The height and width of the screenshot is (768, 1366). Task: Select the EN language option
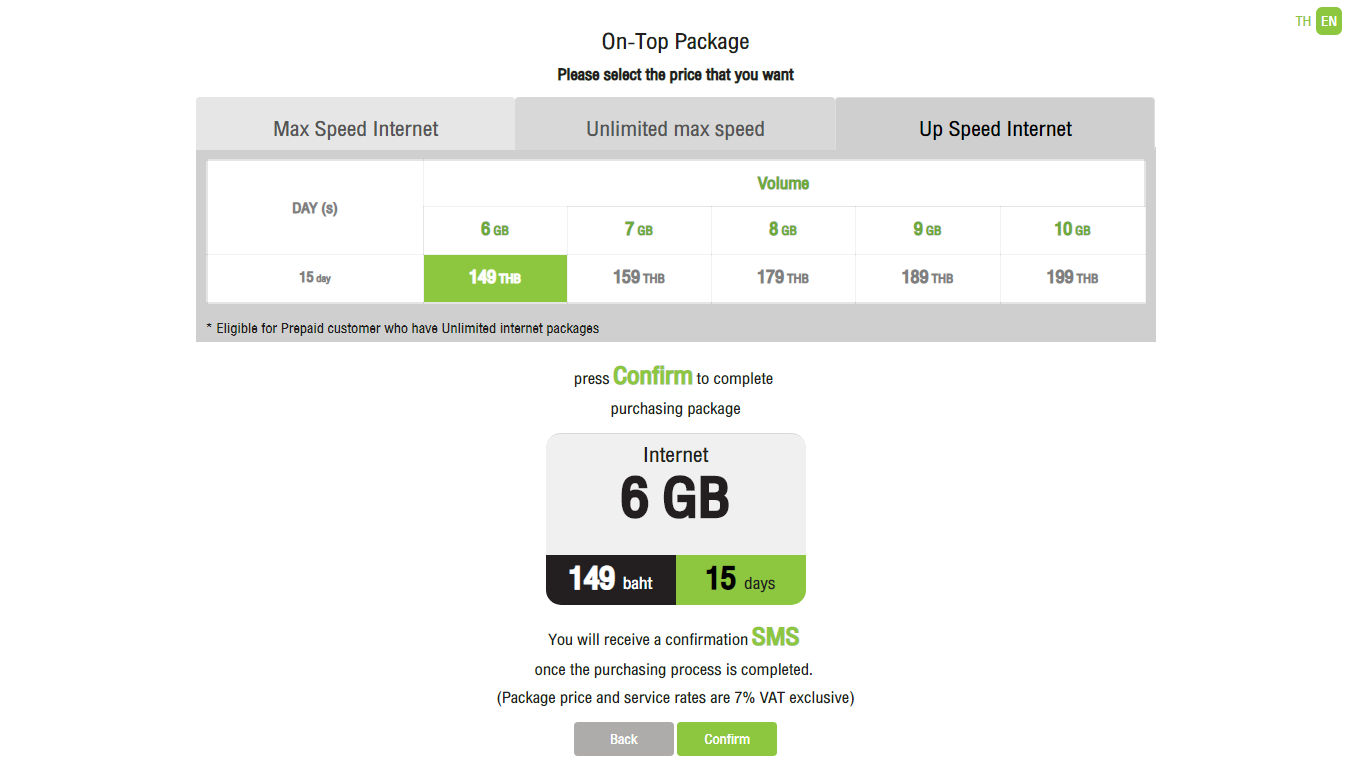[x=1329, y=21]
